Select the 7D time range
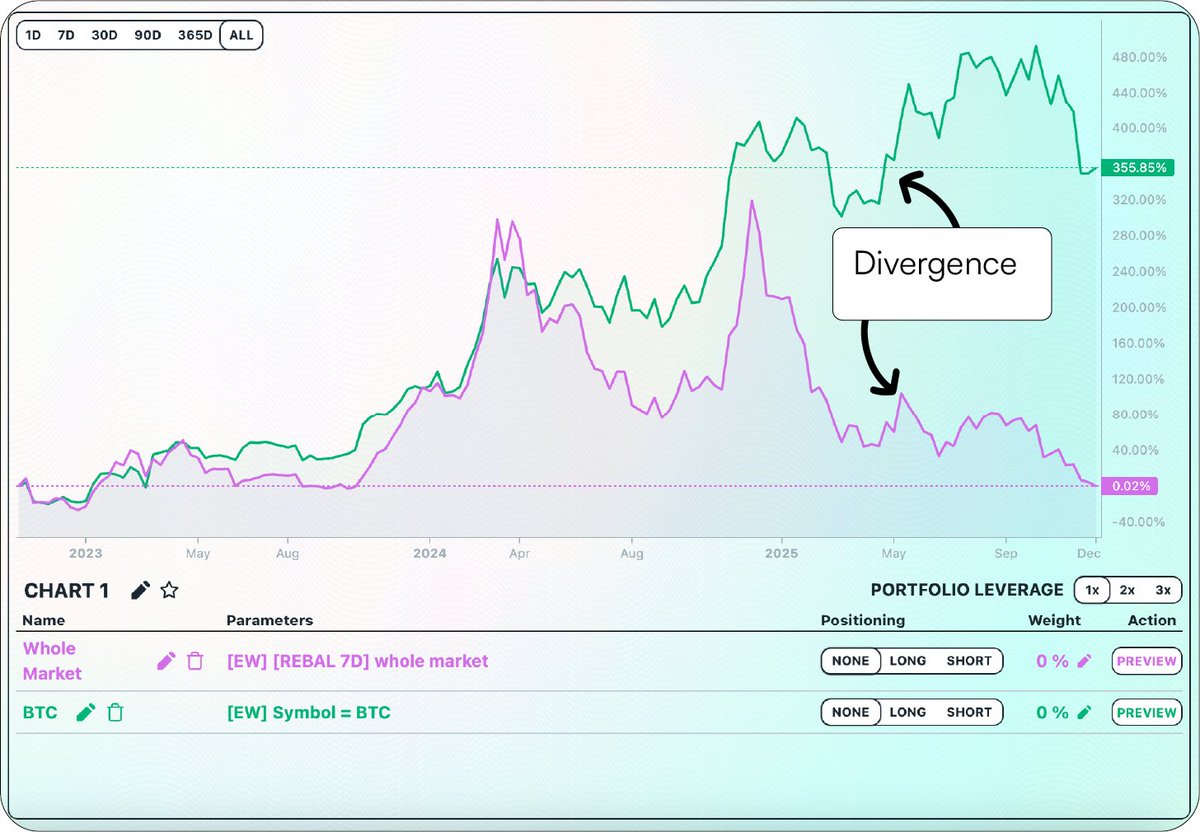This screenshot has height=832, width=1200. pos(65,35)
